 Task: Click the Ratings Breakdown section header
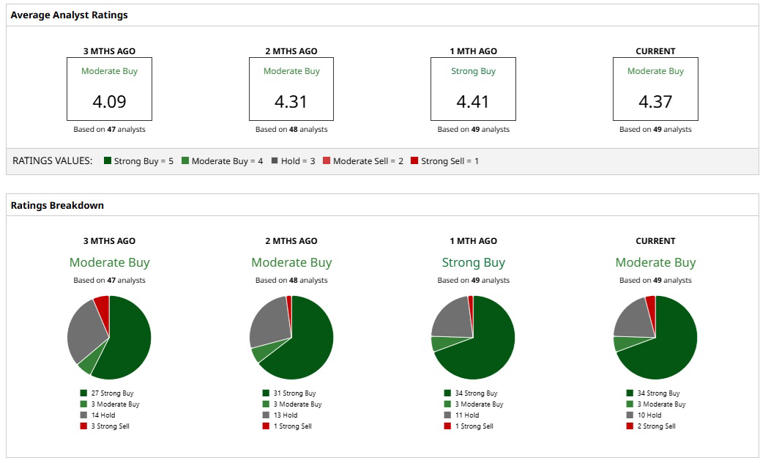57,205
